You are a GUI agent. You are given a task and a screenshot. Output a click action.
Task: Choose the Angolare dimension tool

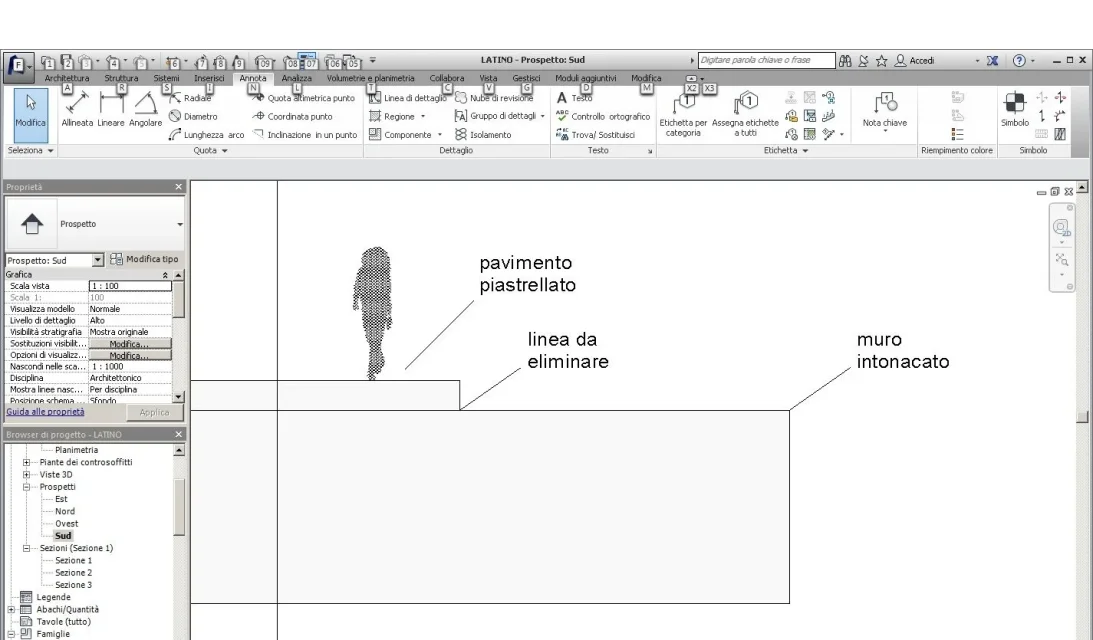point(145,109)
